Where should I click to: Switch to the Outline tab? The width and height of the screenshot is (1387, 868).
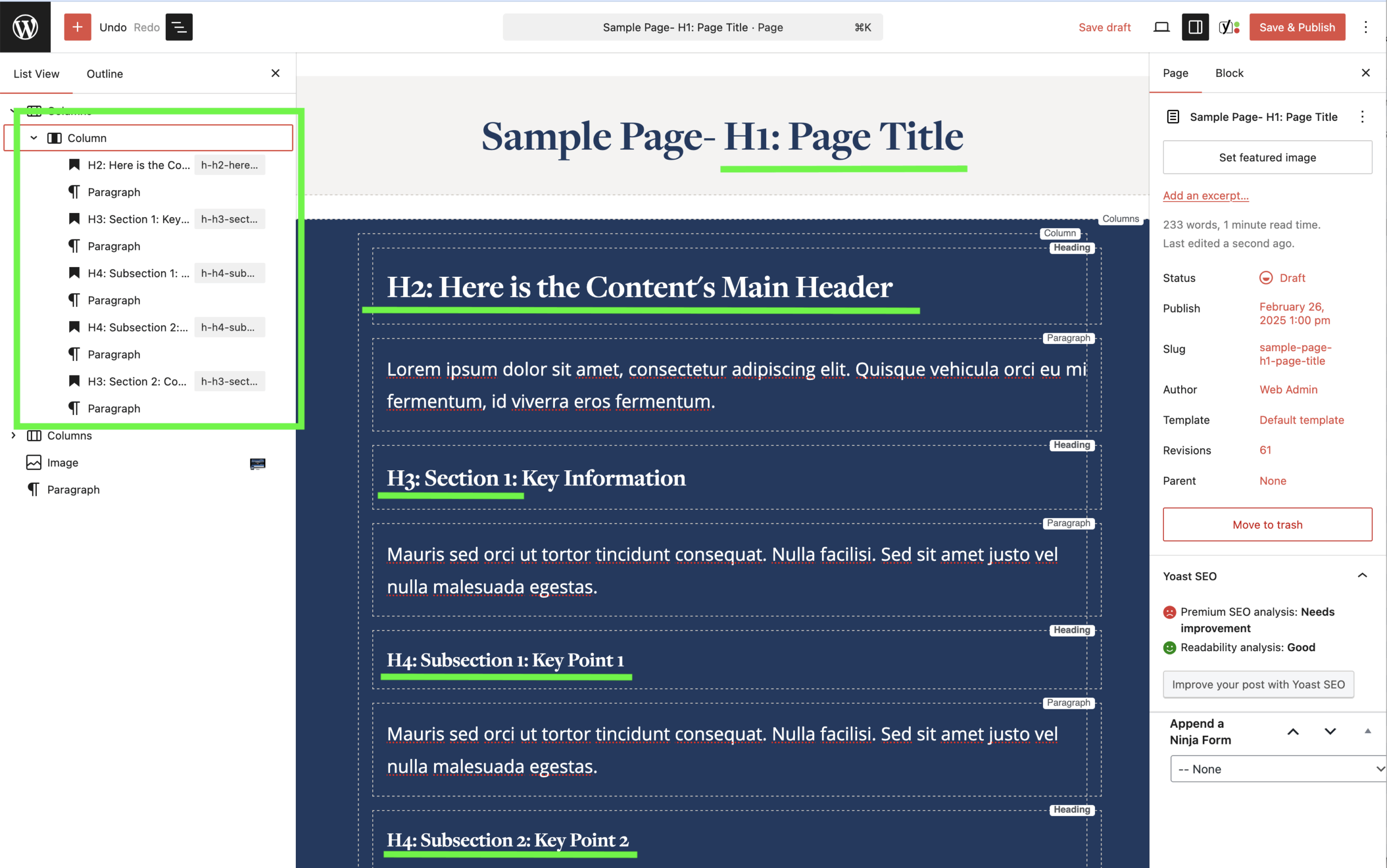click(x=105, y=74)
